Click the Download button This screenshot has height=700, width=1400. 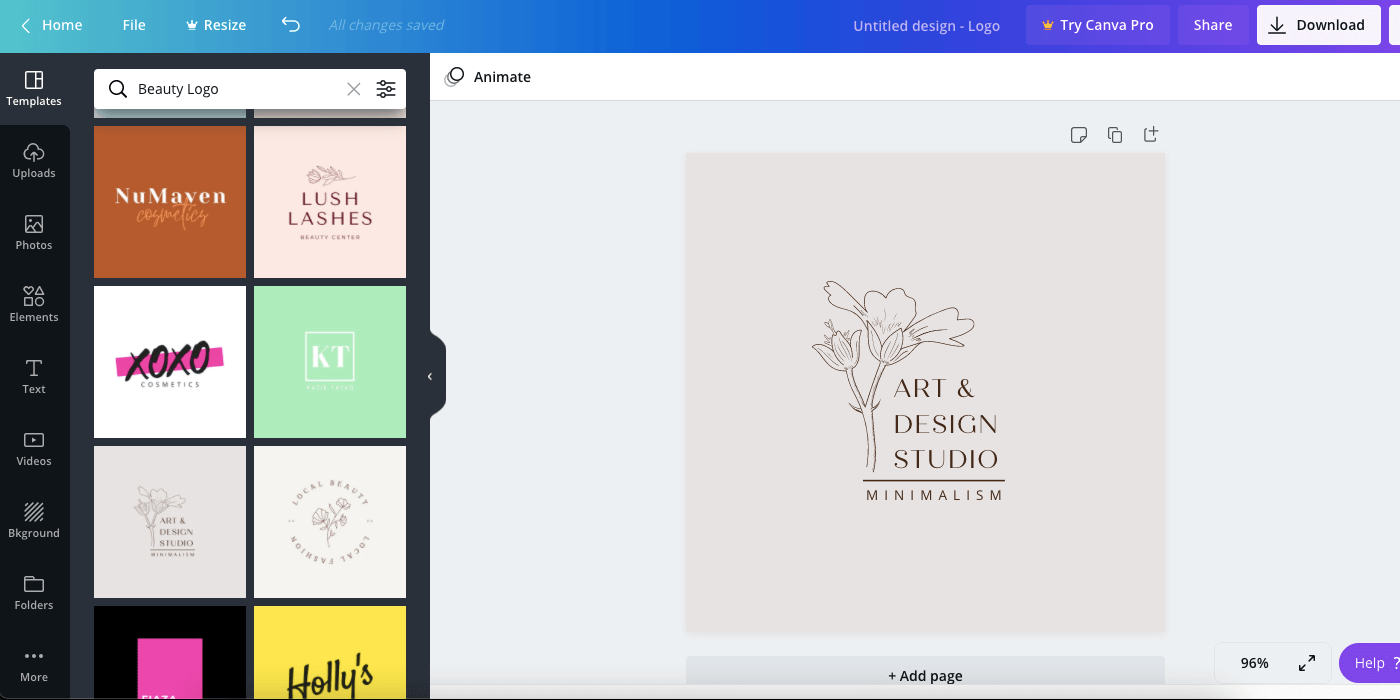pyautogui.click(x=1318, y=25)
